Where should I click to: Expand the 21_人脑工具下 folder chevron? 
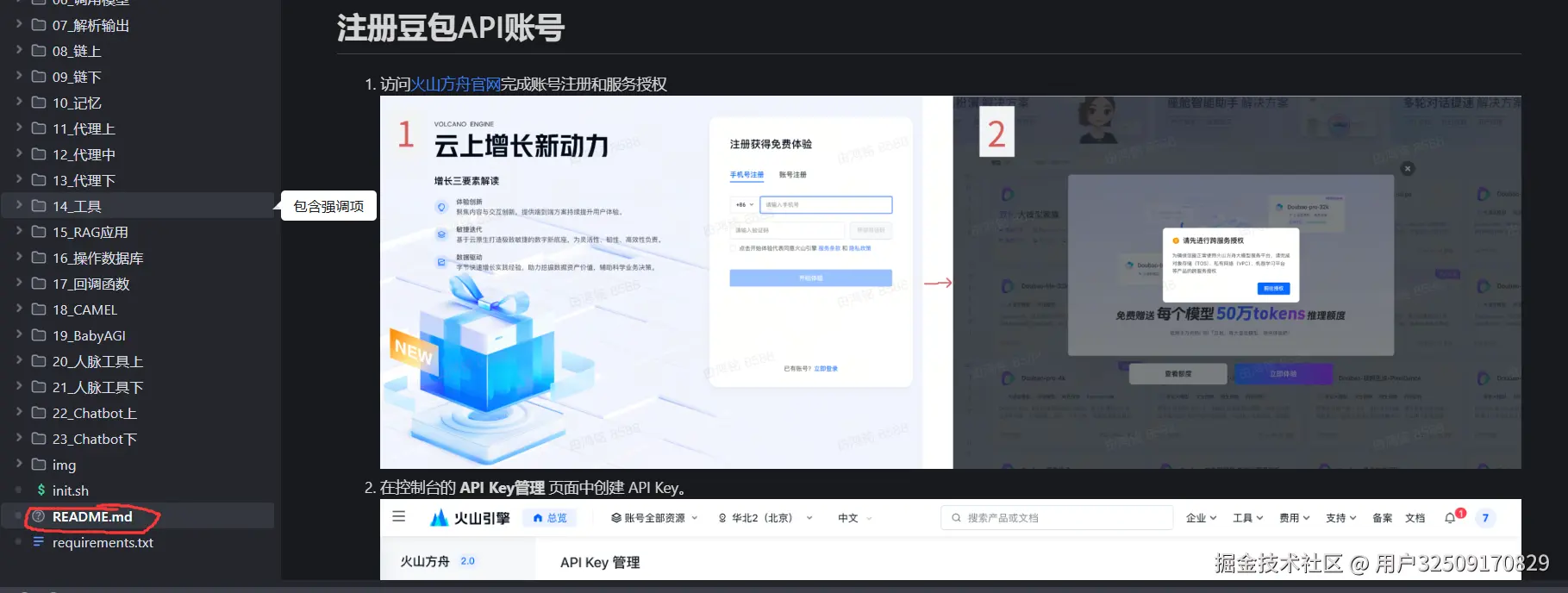pos(19,386)
